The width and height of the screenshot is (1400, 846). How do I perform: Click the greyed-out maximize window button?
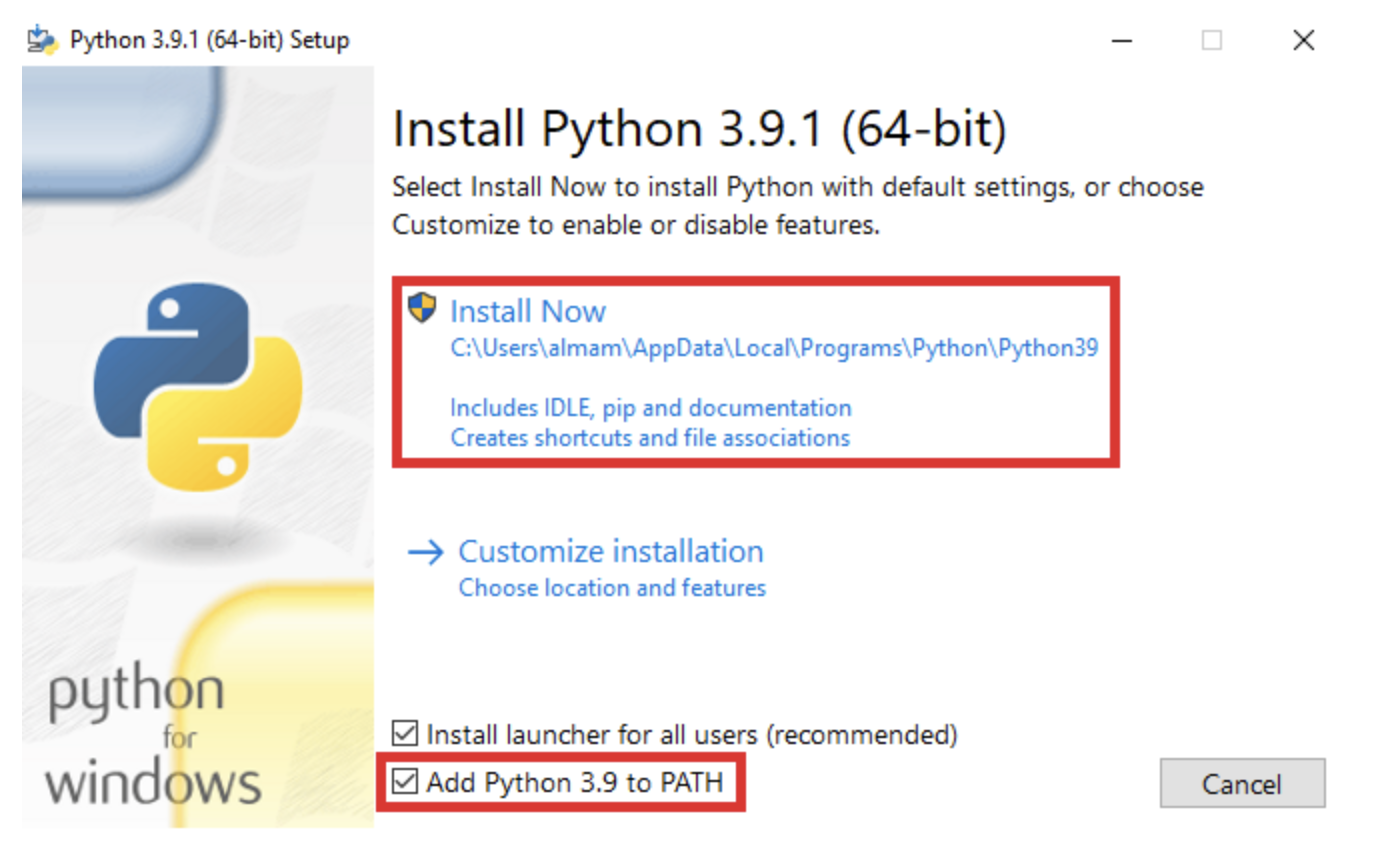click(x=1212, y=40)
